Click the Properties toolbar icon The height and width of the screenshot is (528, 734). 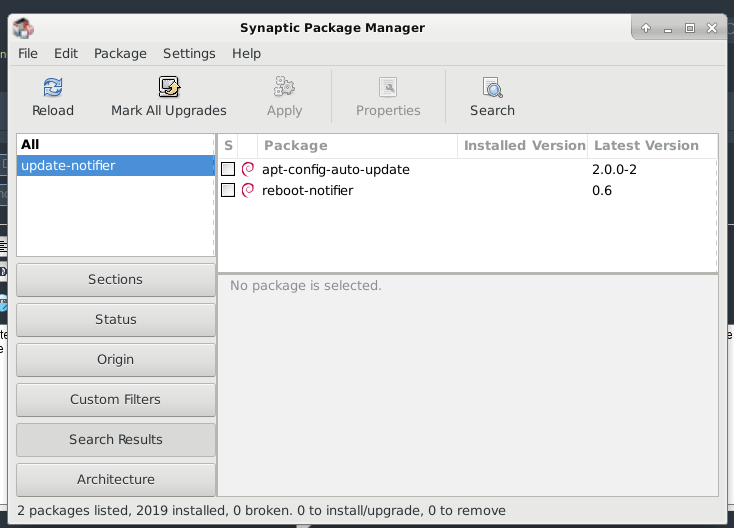(388, 87)
